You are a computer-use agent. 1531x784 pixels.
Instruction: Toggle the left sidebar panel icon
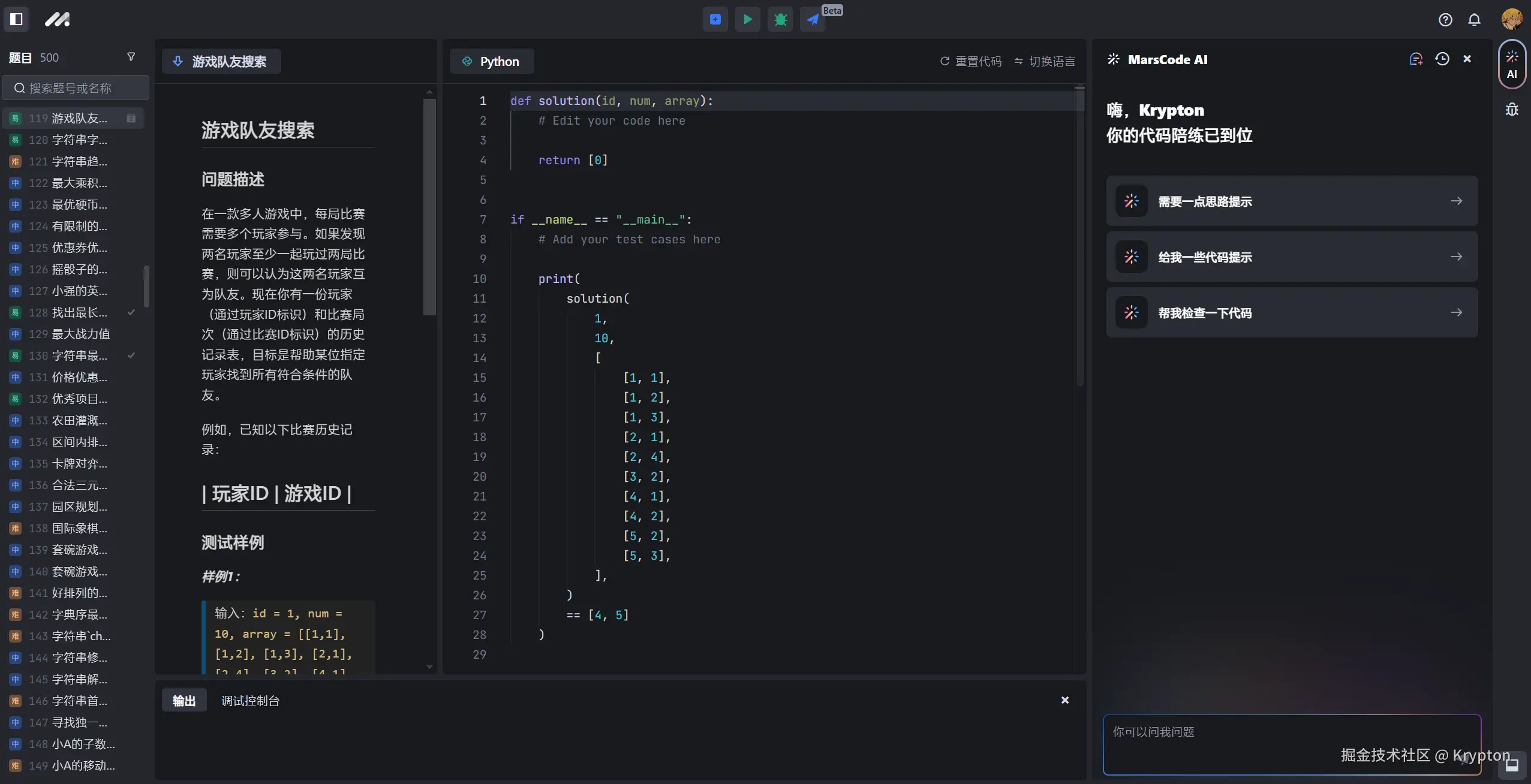coord(17,19)
